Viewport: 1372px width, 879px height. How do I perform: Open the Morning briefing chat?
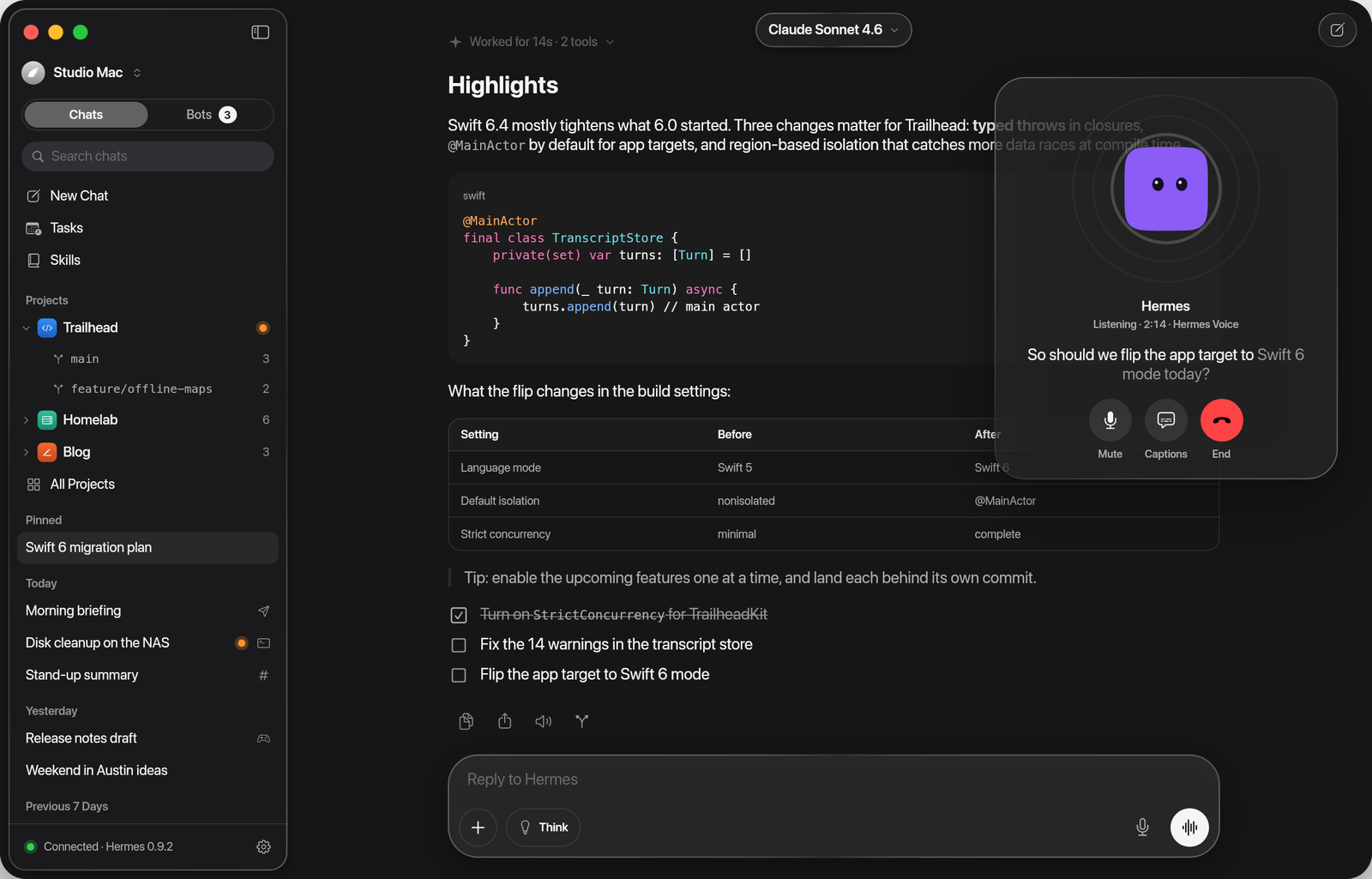point(147,611)
